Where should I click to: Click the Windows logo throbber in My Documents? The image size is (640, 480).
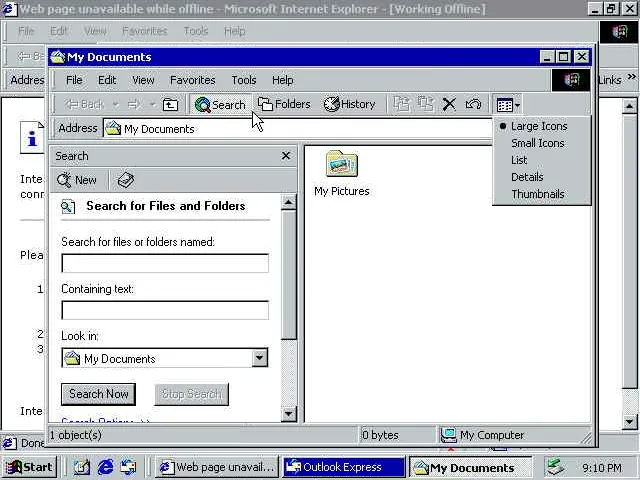coord(571,80)
